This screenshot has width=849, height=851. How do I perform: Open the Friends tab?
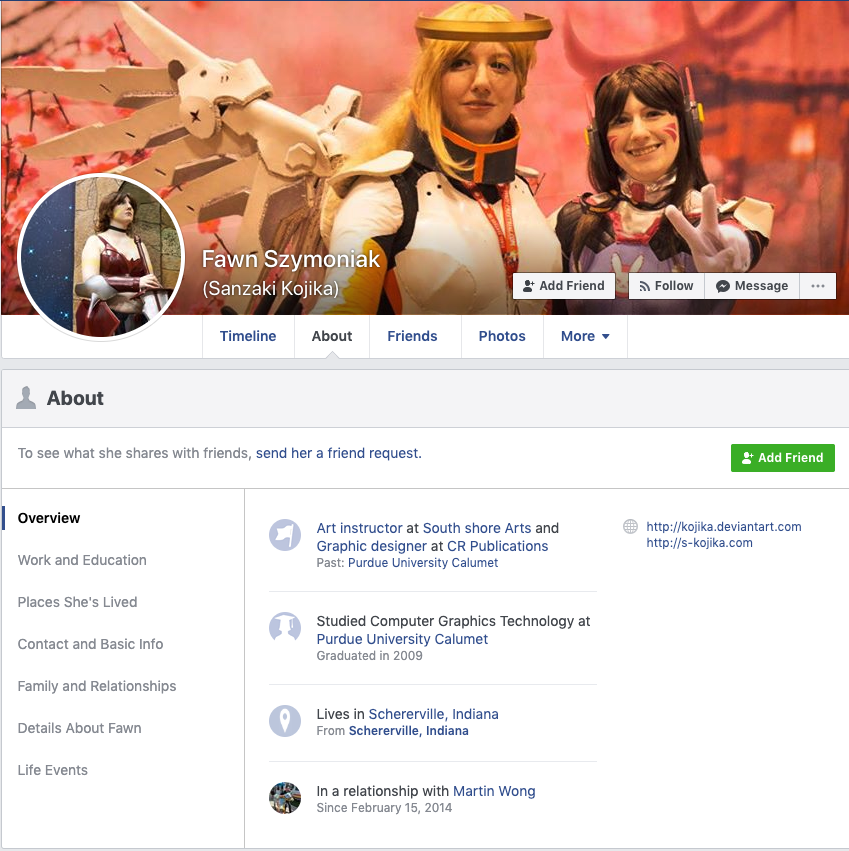tap(413, 336)
